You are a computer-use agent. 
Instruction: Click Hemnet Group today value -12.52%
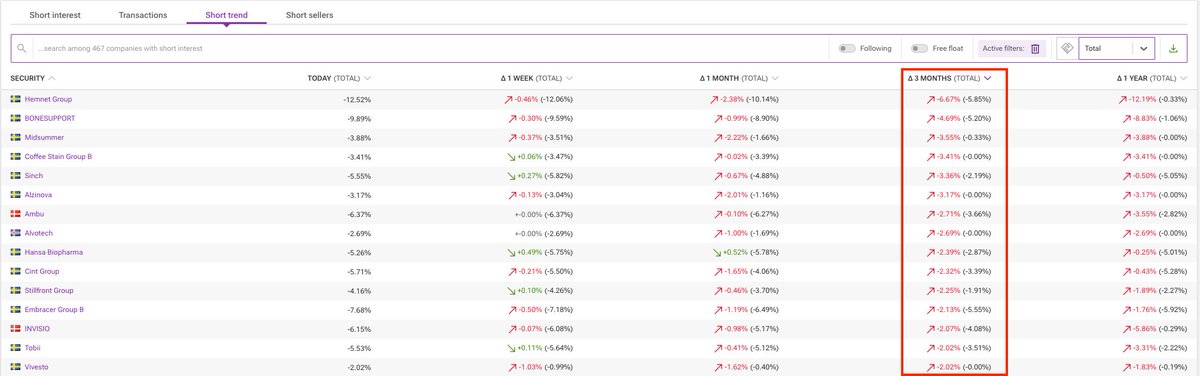(357, 99)
